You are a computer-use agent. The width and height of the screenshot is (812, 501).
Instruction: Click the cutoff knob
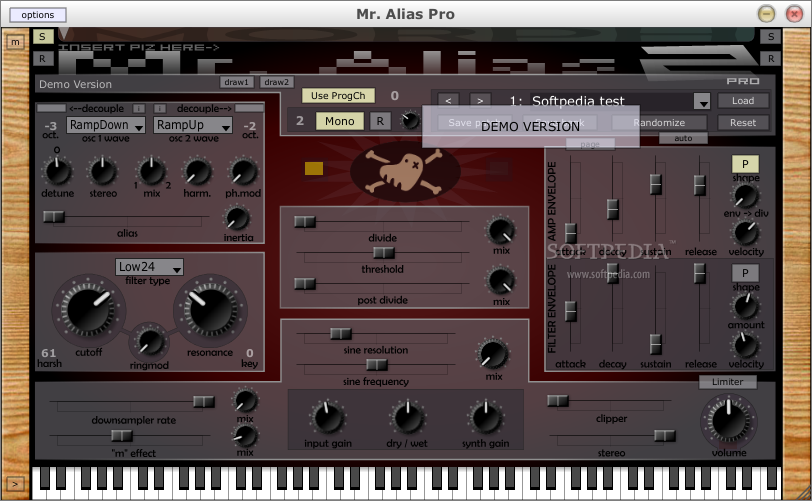tap(89, 310)
